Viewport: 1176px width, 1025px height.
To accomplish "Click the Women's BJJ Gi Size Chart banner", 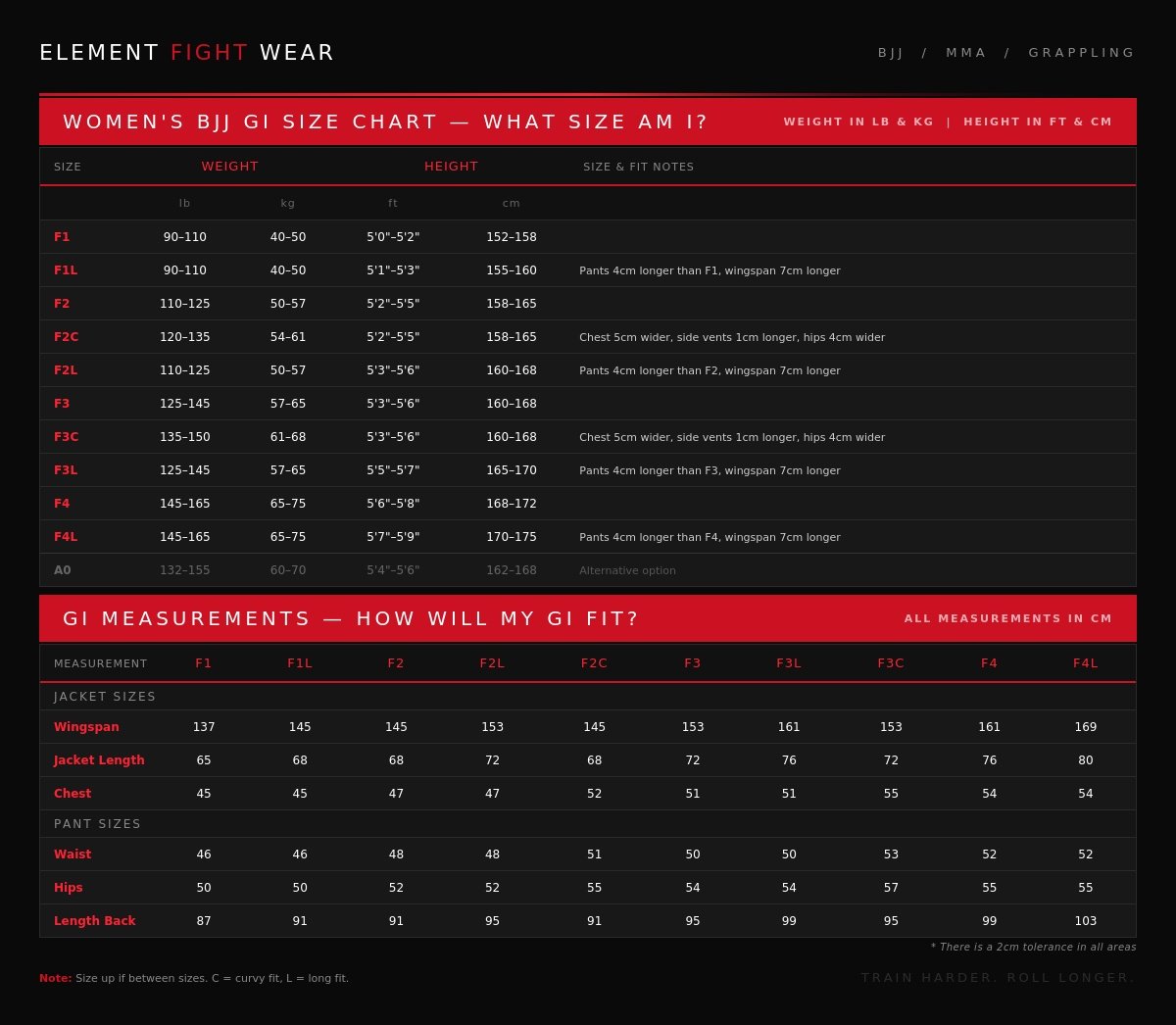I will coord(385,122).
